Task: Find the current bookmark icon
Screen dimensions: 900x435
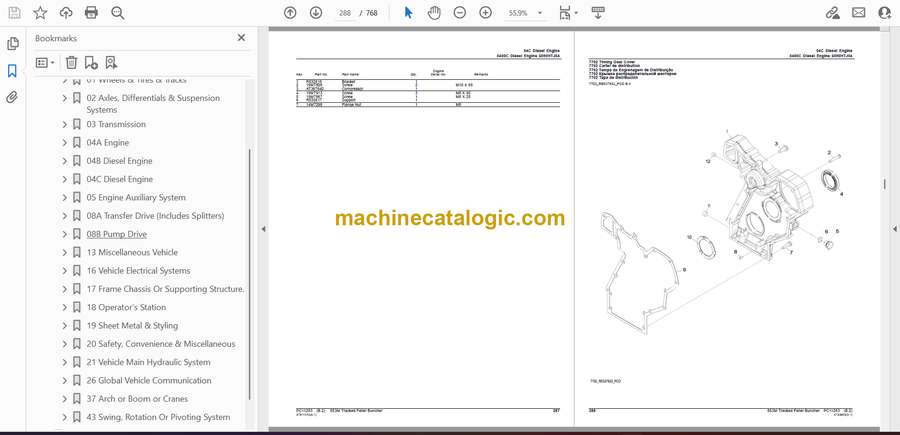Action: (x=111, y=63)
